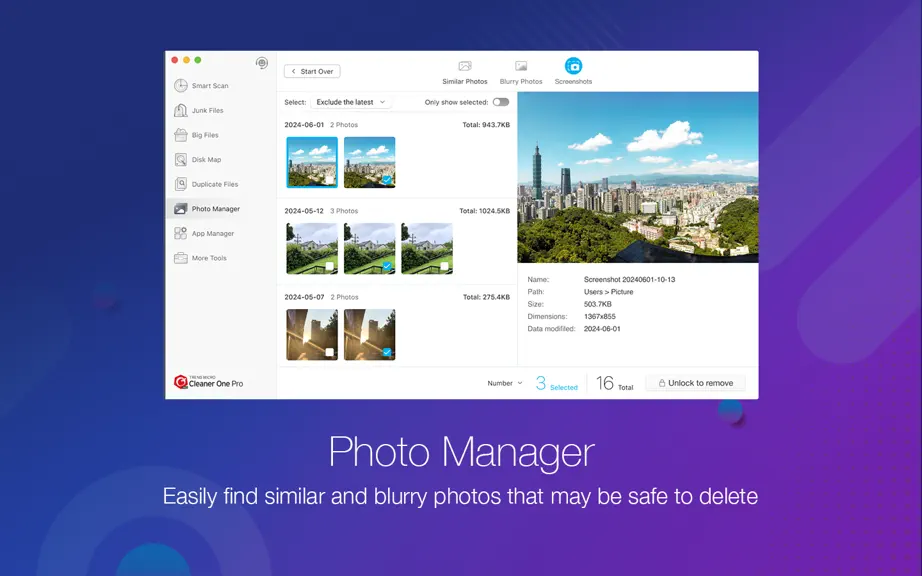Click the Unlock to remove button
Viewport: 922px width, 576px height.
[696, 383]
